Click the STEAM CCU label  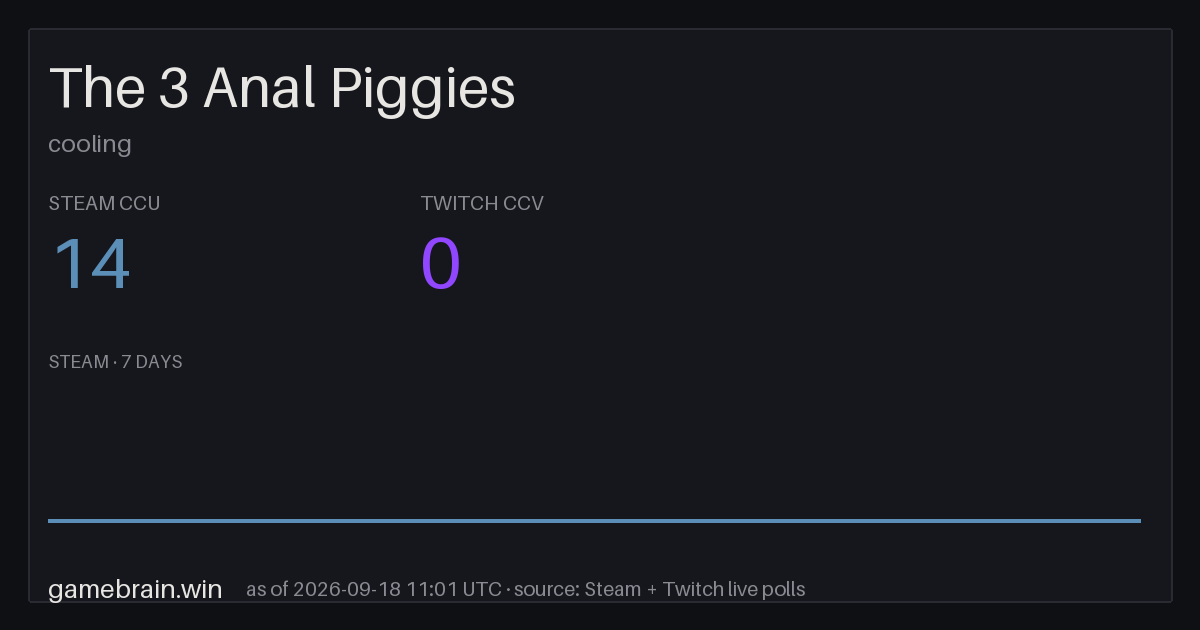(104, 203)
